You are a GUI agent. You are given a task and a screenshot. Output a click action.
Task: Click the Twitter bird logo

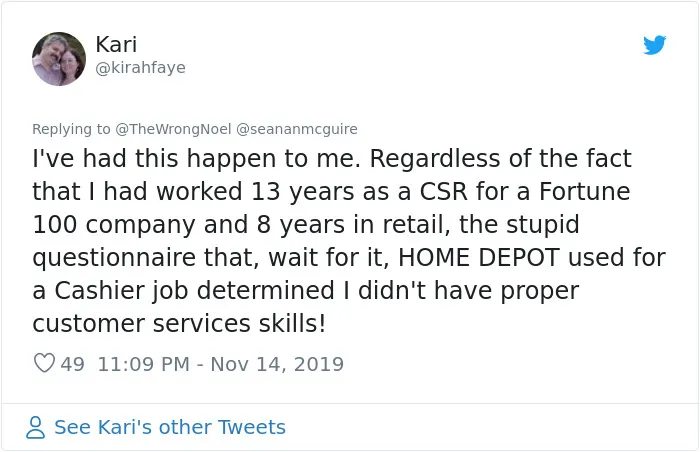coord(654,45)
